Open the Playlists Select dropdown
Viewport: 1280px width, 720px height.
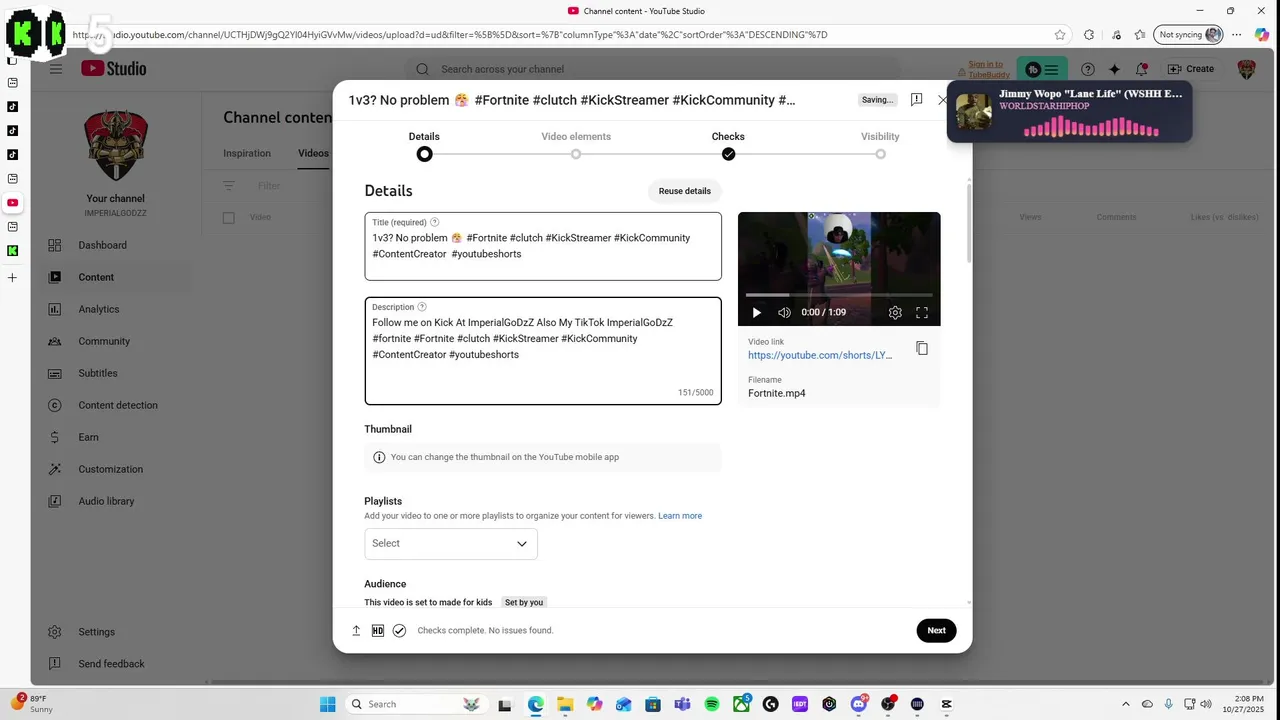451,544
